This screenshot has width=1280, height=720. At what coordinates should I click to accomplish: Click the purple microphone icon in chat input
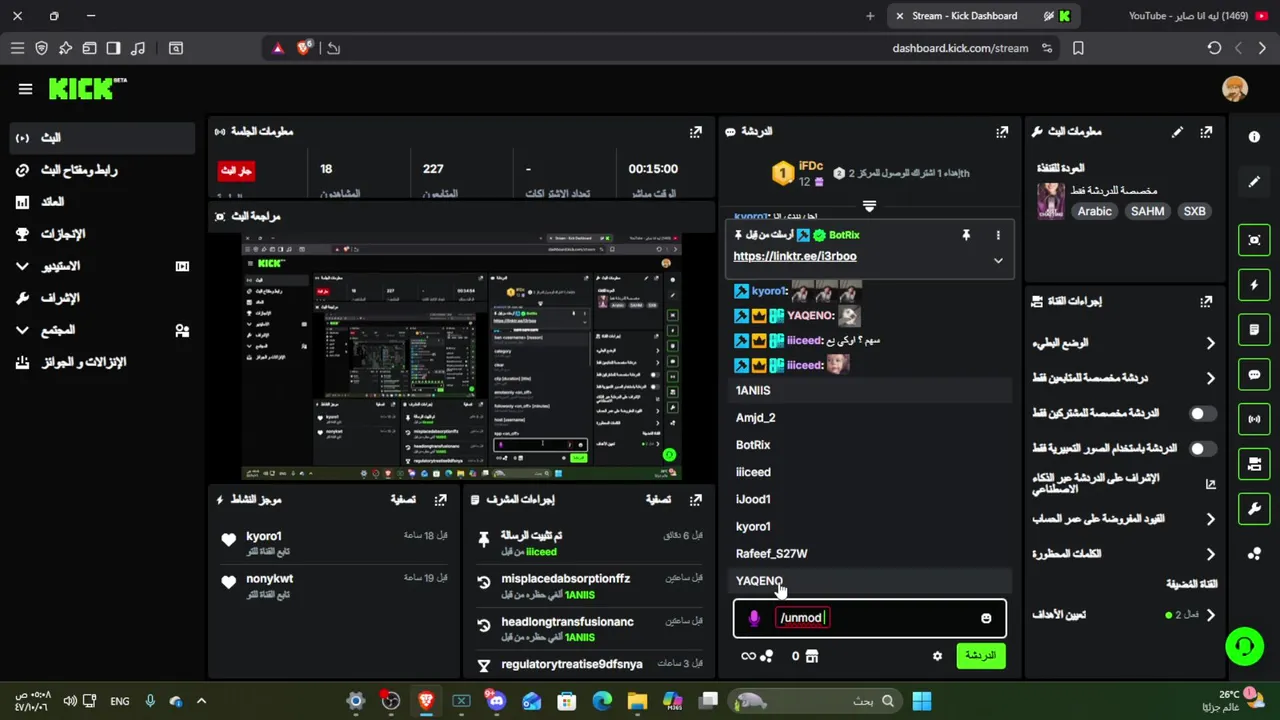point(754,618)
